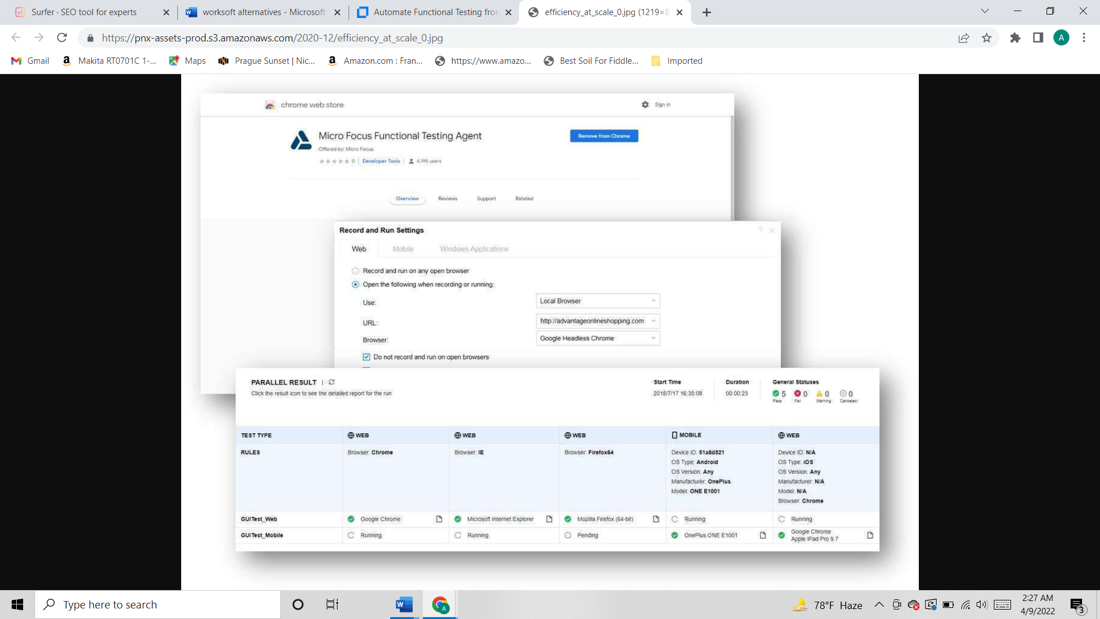1100x619 pixels.
Task: Click the browser forward arrow
Action: pos(39,38)
